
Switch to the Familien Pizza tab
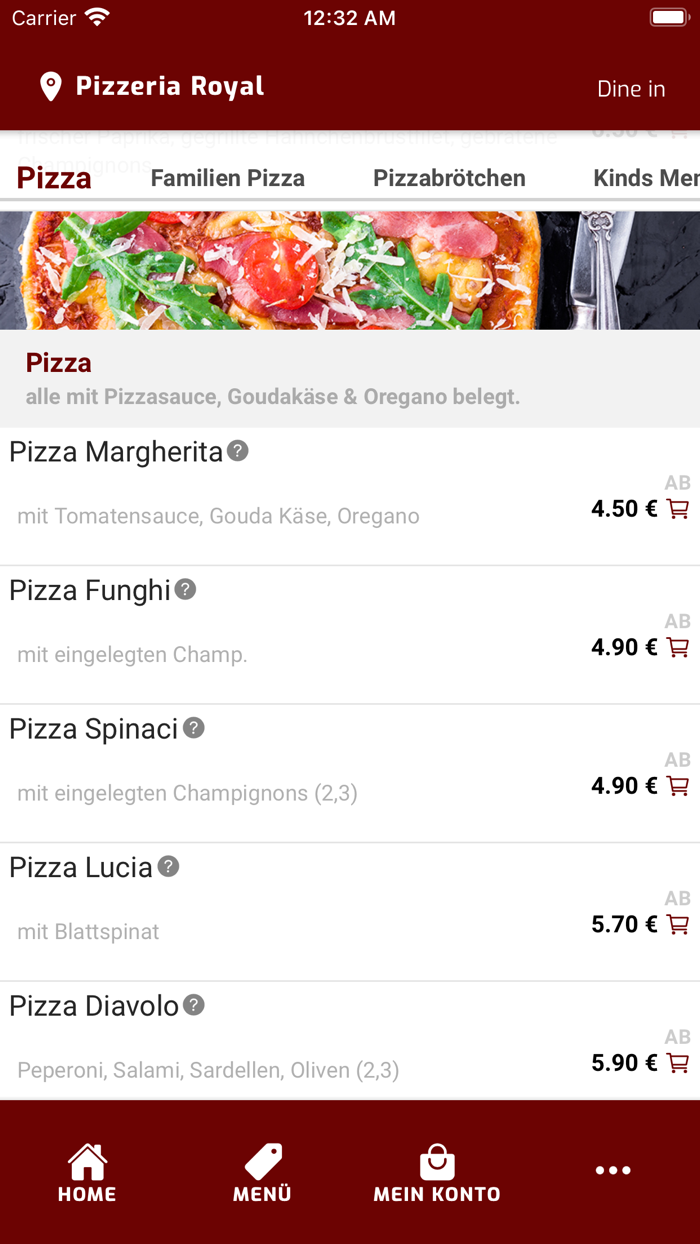coord(227,178)
